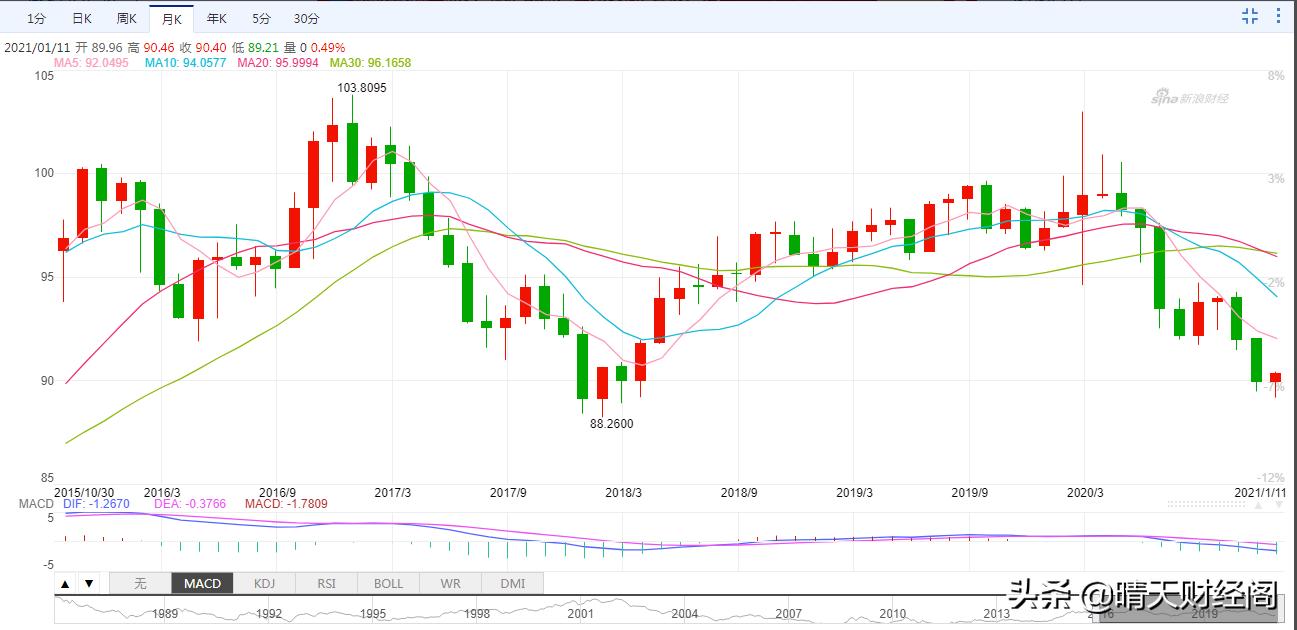1297x630 pixels.
Task: Open the 5分 five-minute chart tab
Action: (x=261, y=18)
